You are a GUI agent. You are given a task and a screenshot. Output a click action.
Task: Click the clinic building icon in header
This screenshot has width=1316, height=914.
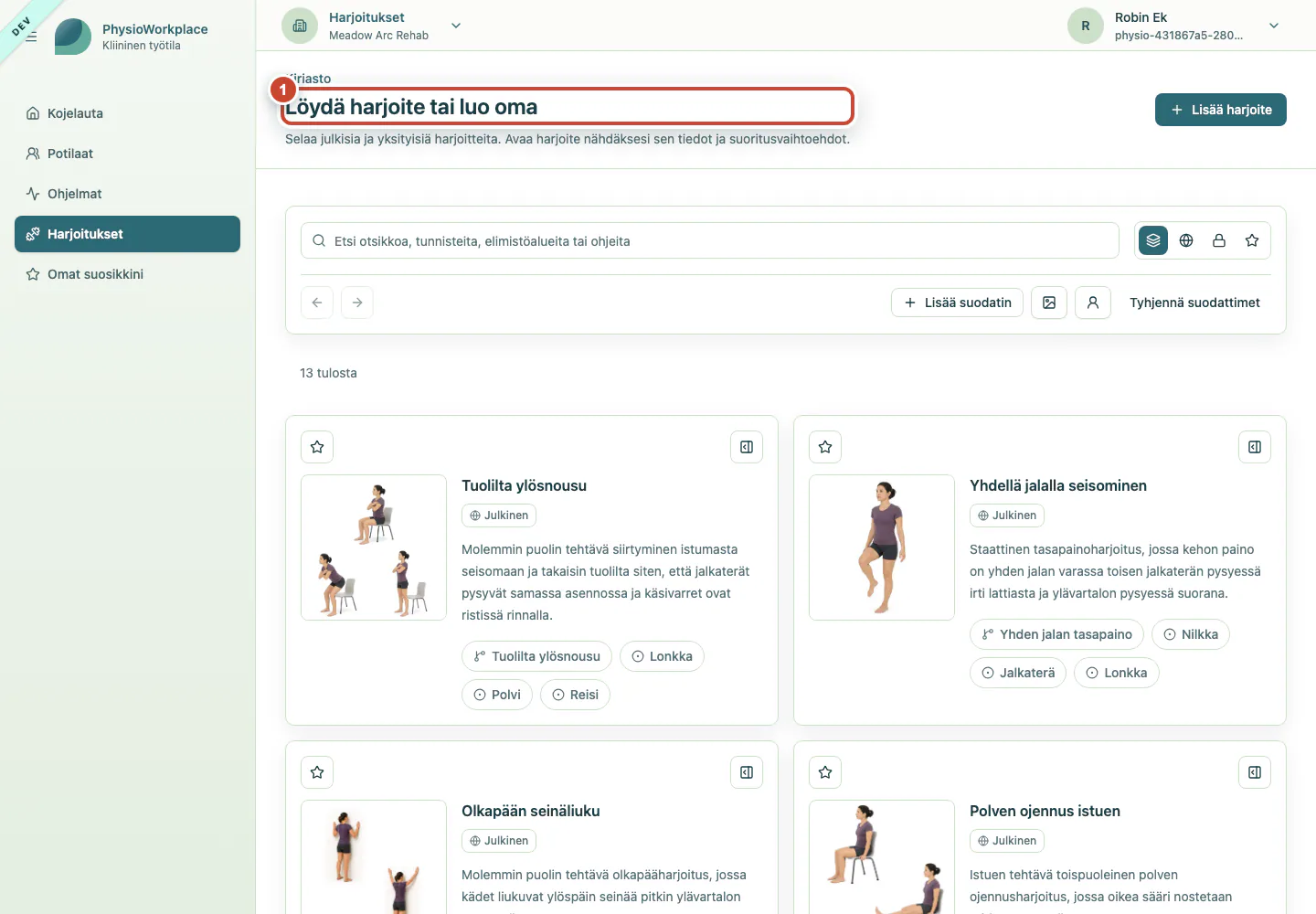tap(300, 26)
